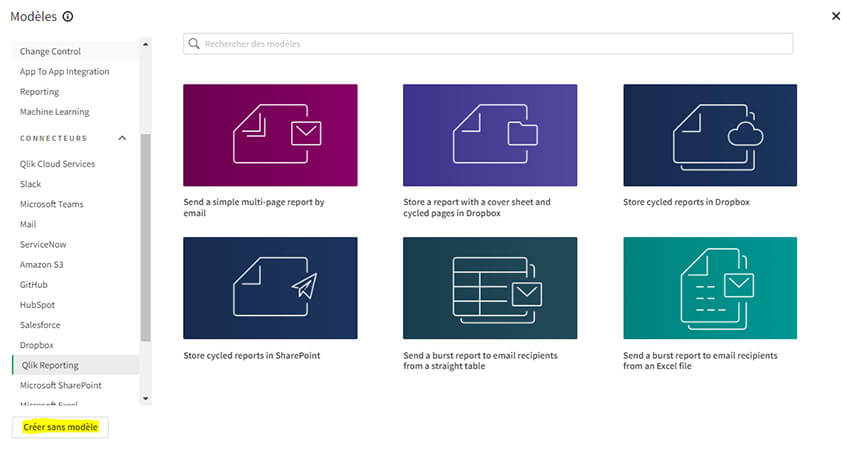
Task: Close the Modèles dialog
Action: tap(836, 16)
